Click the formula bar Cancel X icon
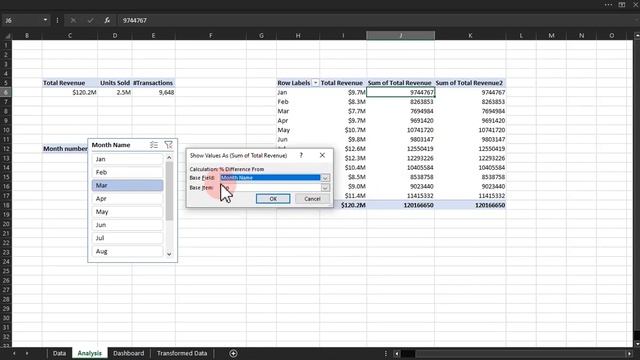640x360 pixels. pos(73,20)
